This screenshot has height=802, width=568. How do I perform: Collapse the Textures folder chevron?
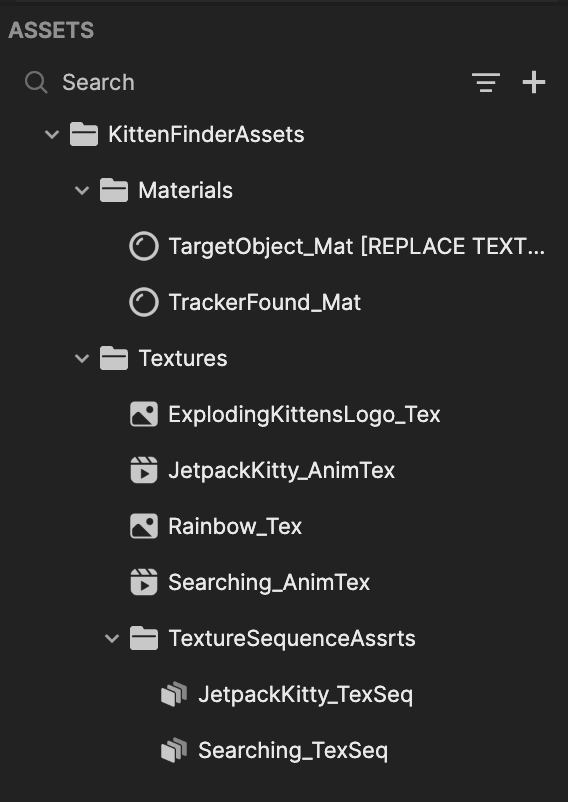pyautogui.click(x=82, y=358)
